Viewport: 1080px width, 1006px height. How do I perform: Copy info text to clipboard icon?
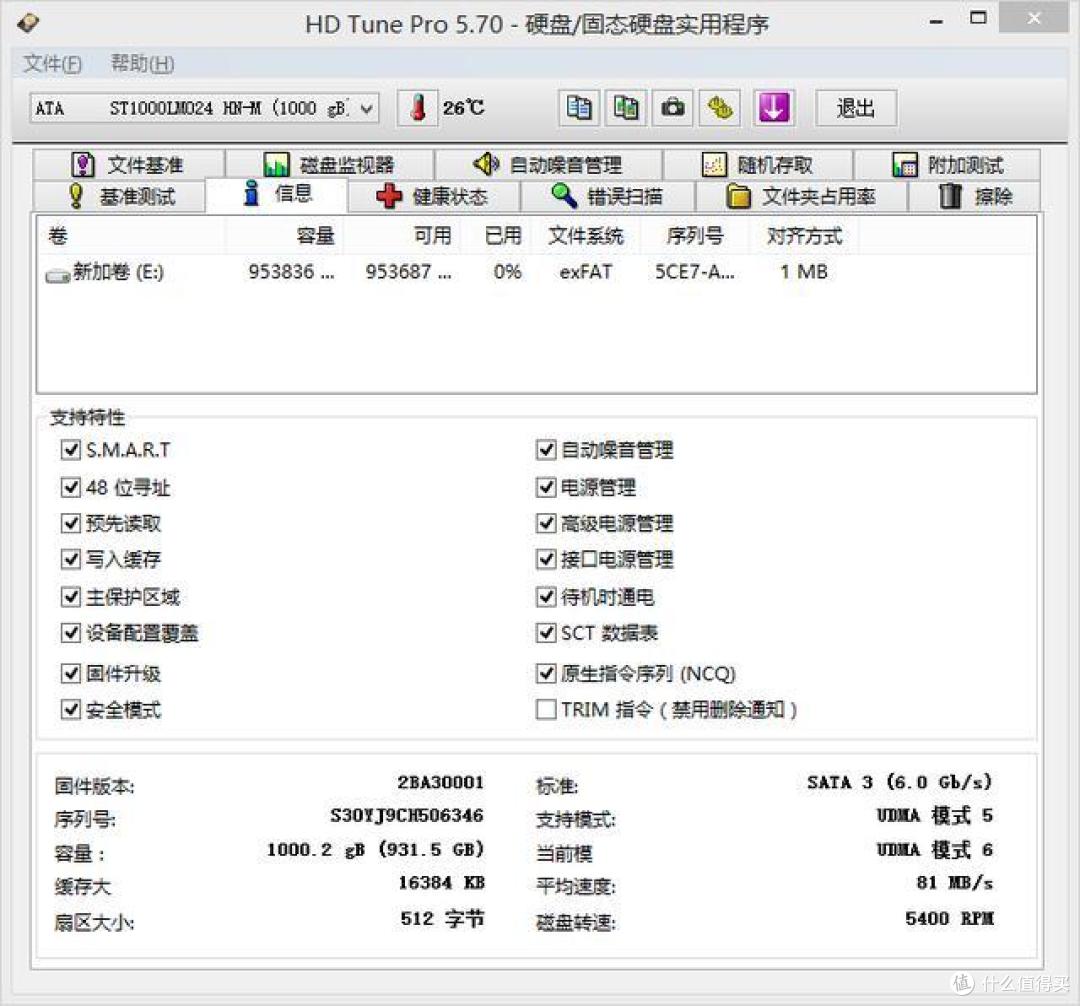tap(579, 108)
